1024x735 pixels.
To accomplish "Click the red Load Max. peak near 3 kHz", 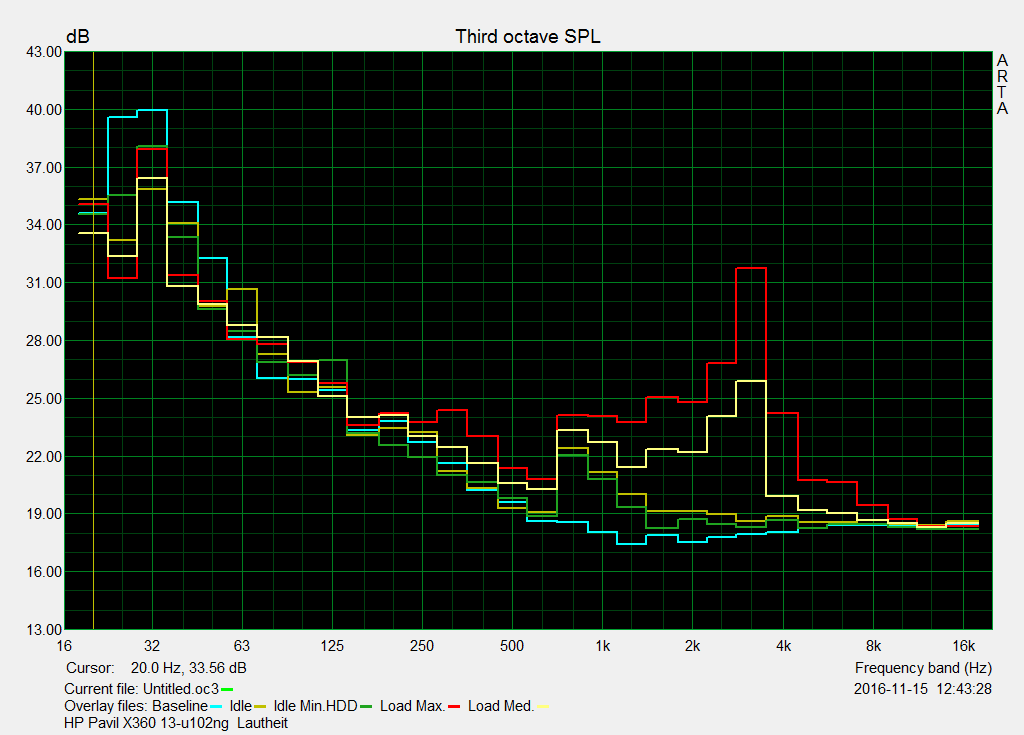I will (x=751, y=268).
